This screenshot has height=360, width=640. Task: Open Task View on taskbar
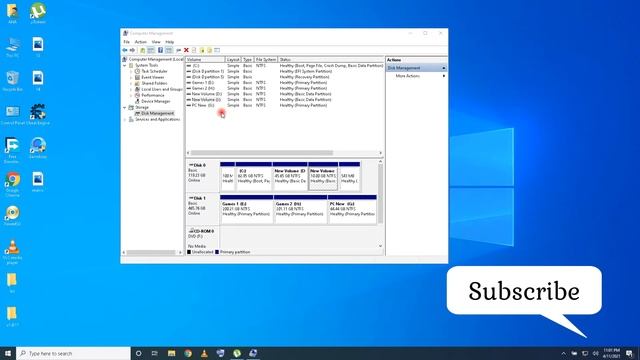coord(155,353)
